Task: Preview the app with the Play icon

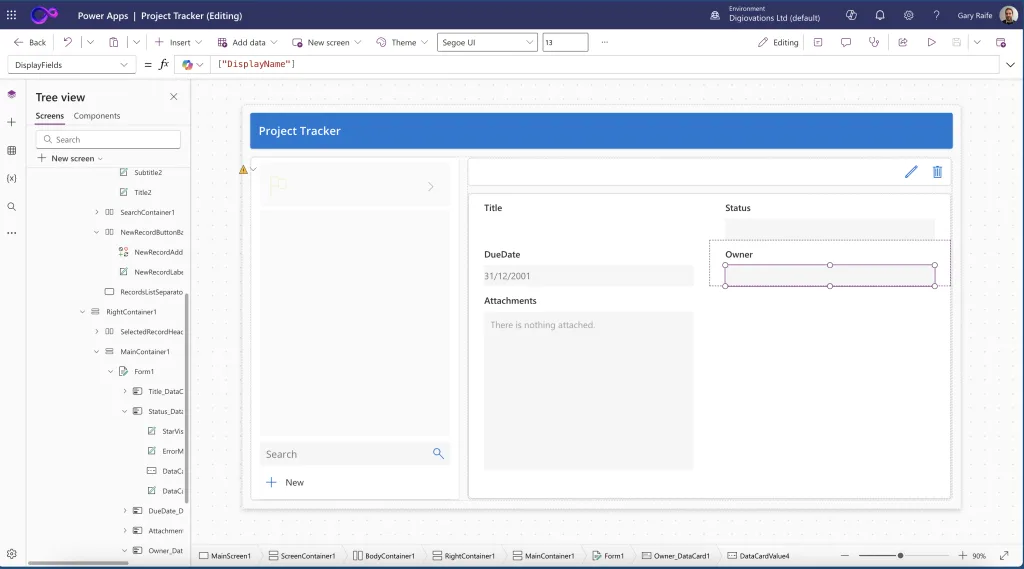Action: (x=931, y=43)
